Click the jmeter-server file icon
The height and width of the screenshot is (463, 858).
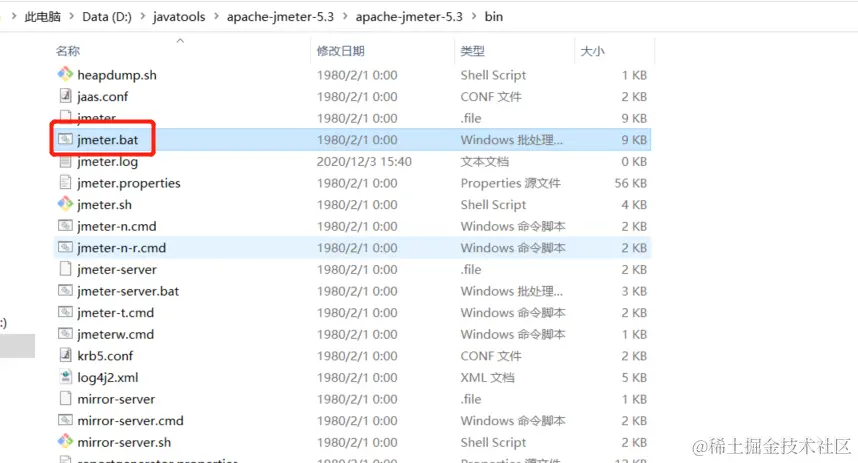point(65,269)
